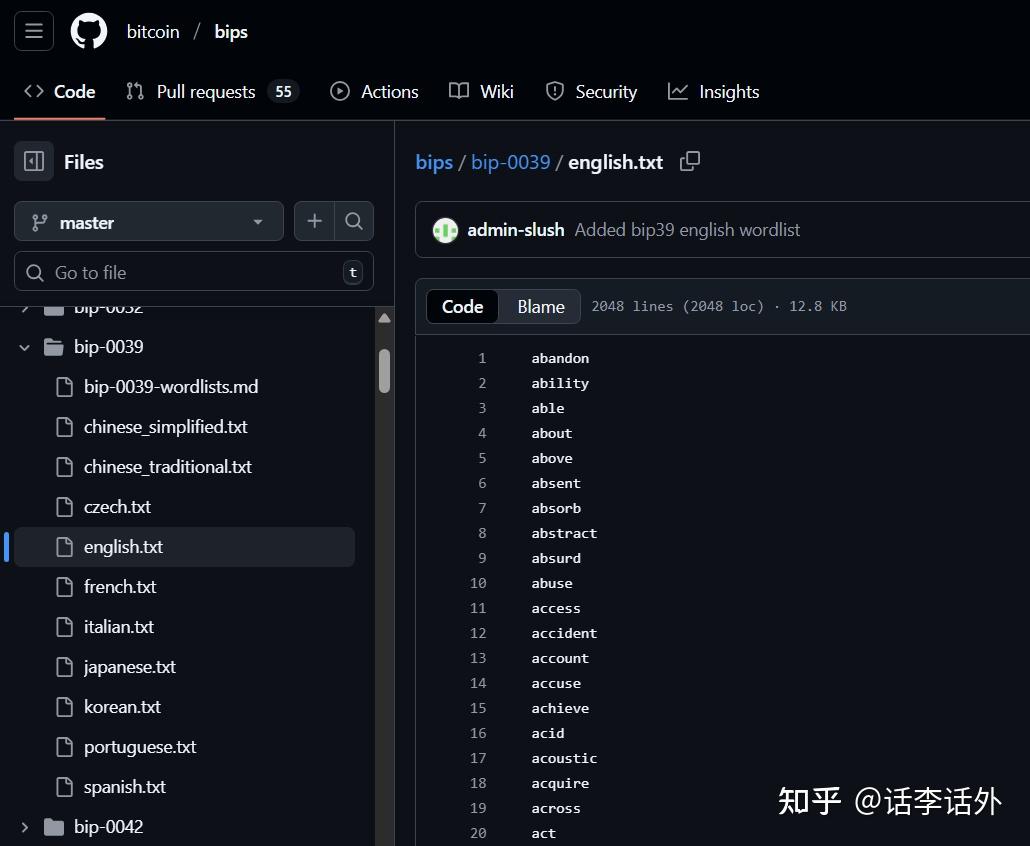Screen dimensions: 1030x846
Task: Open the file search magnifier button
Action: (x=354, y=221)
